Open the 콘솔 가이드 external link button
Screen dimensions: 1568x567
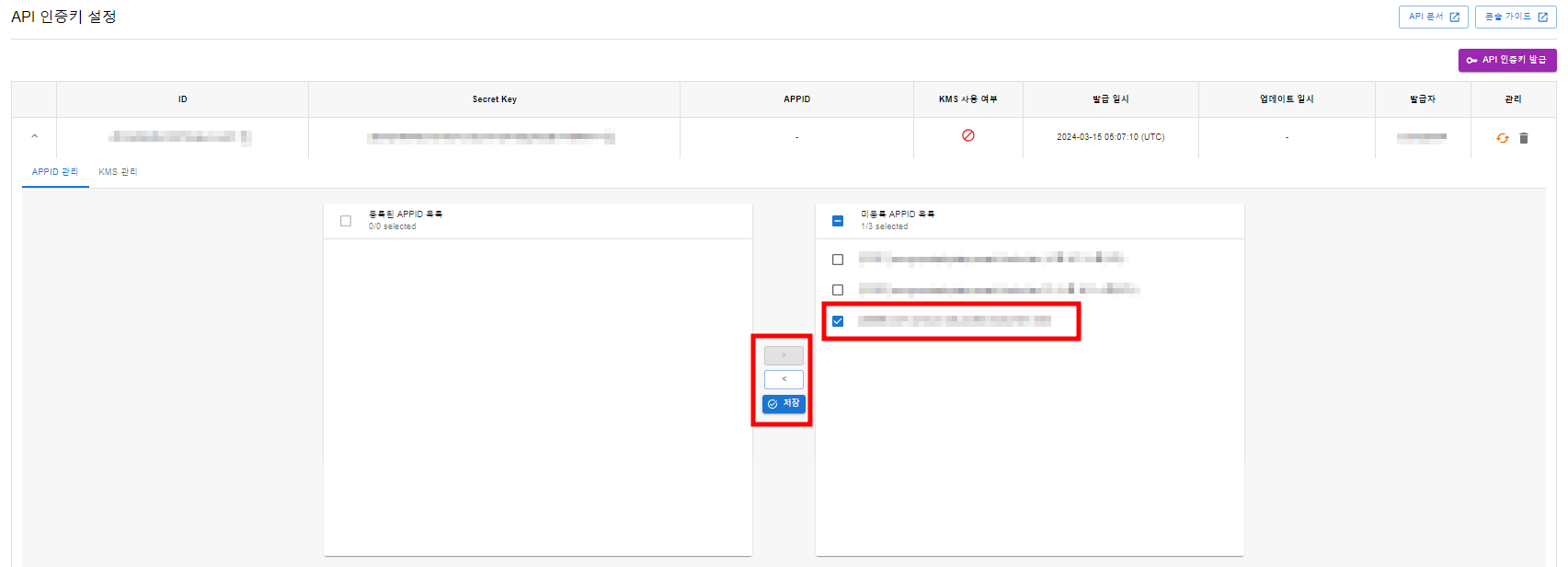pyautogui.click(x=1516, y=17)
